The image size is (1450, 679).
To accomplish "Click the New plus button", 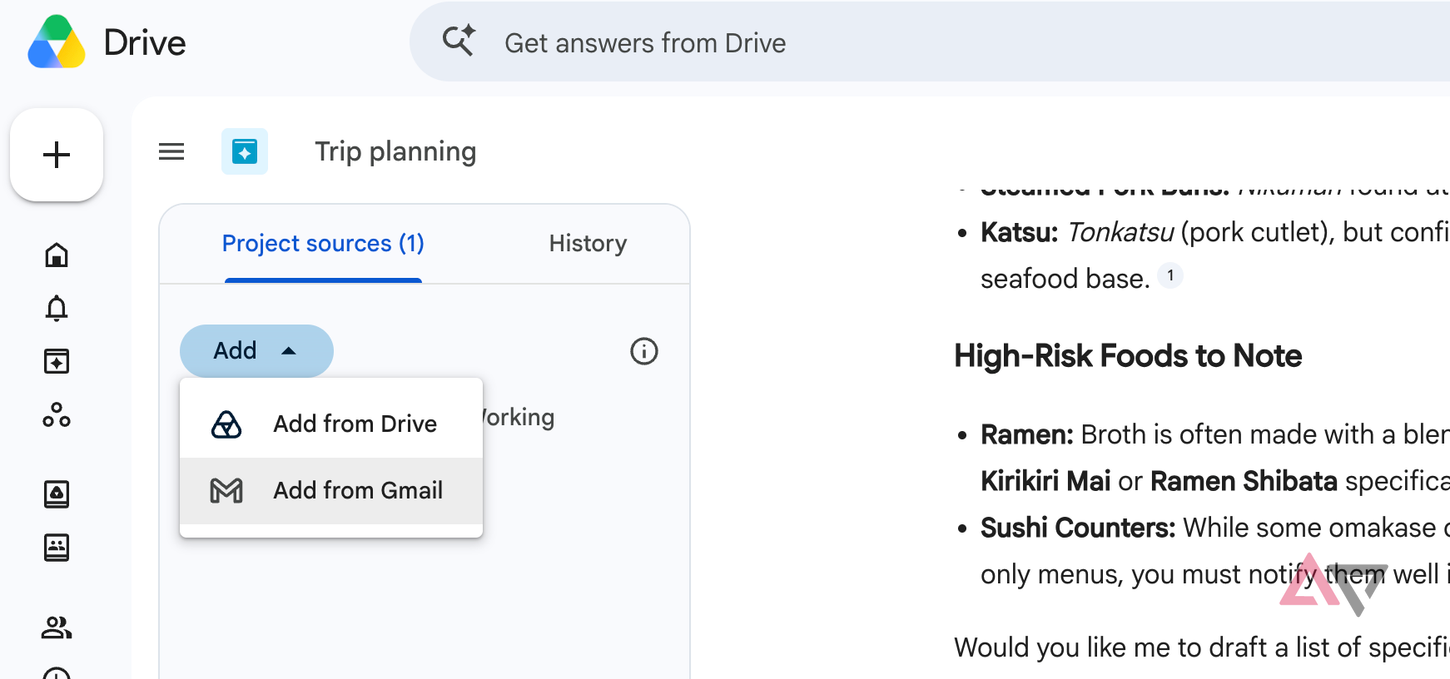I will [x=57, y=155].
